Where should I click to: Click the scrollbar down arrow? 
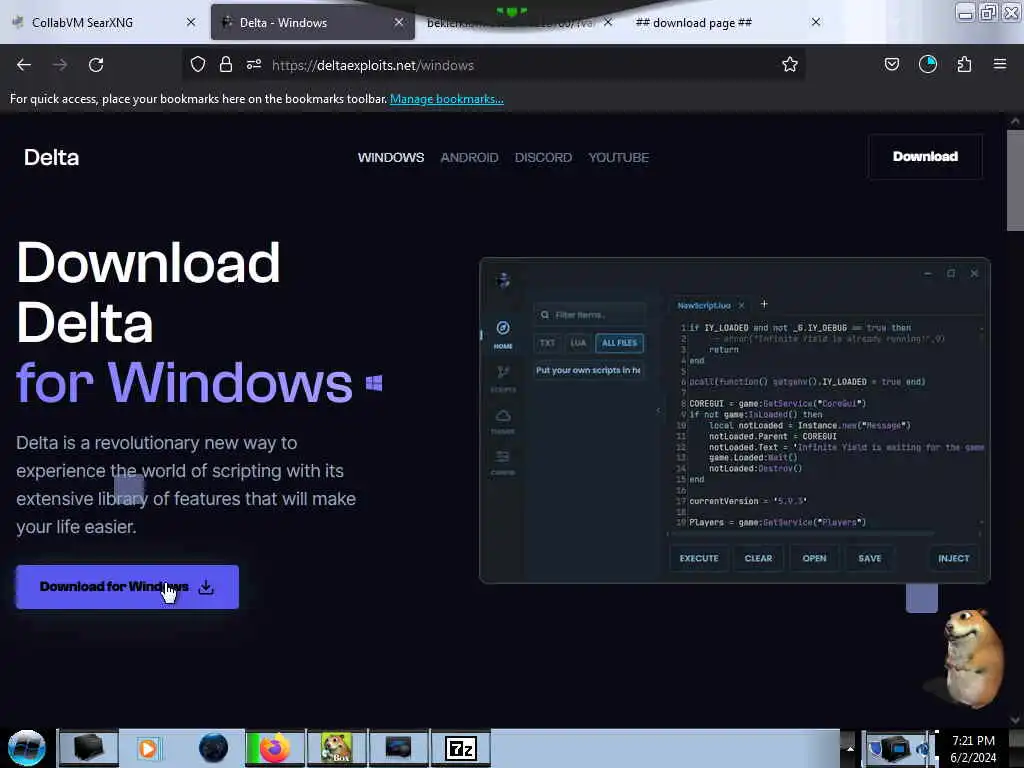click(x=1014, y=720)
